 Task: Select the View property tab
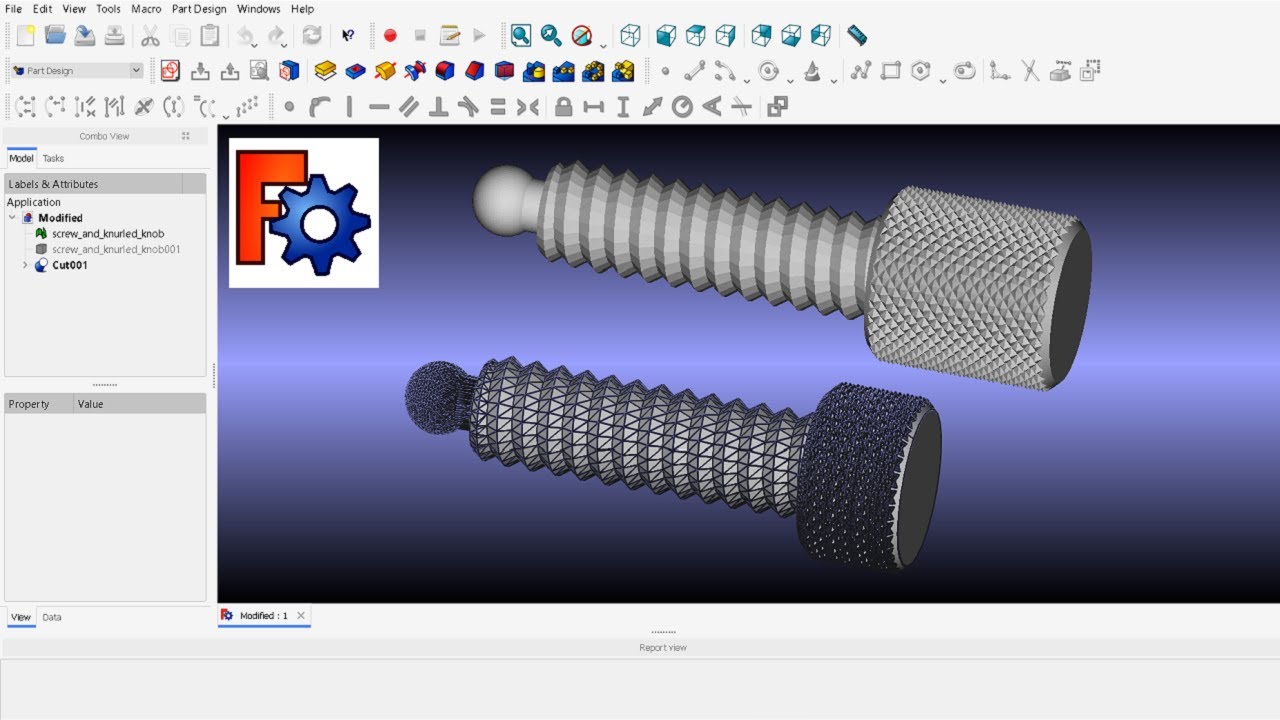coord(21,617)
